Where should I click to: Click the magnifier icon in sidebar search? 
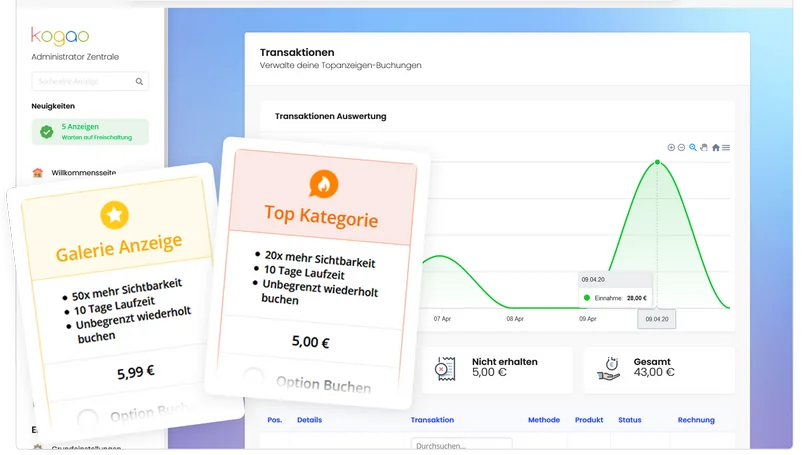coord(139,82)
